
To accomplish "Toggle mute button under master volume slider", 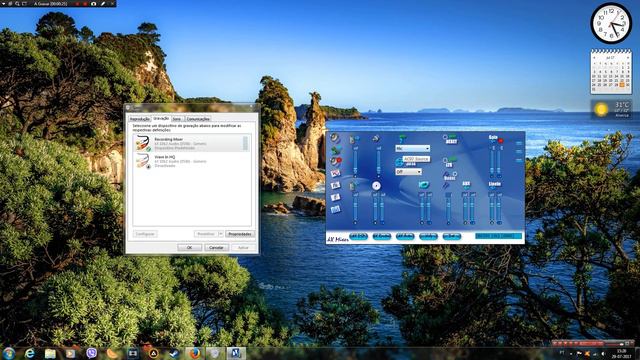I will tap(355, 176).
